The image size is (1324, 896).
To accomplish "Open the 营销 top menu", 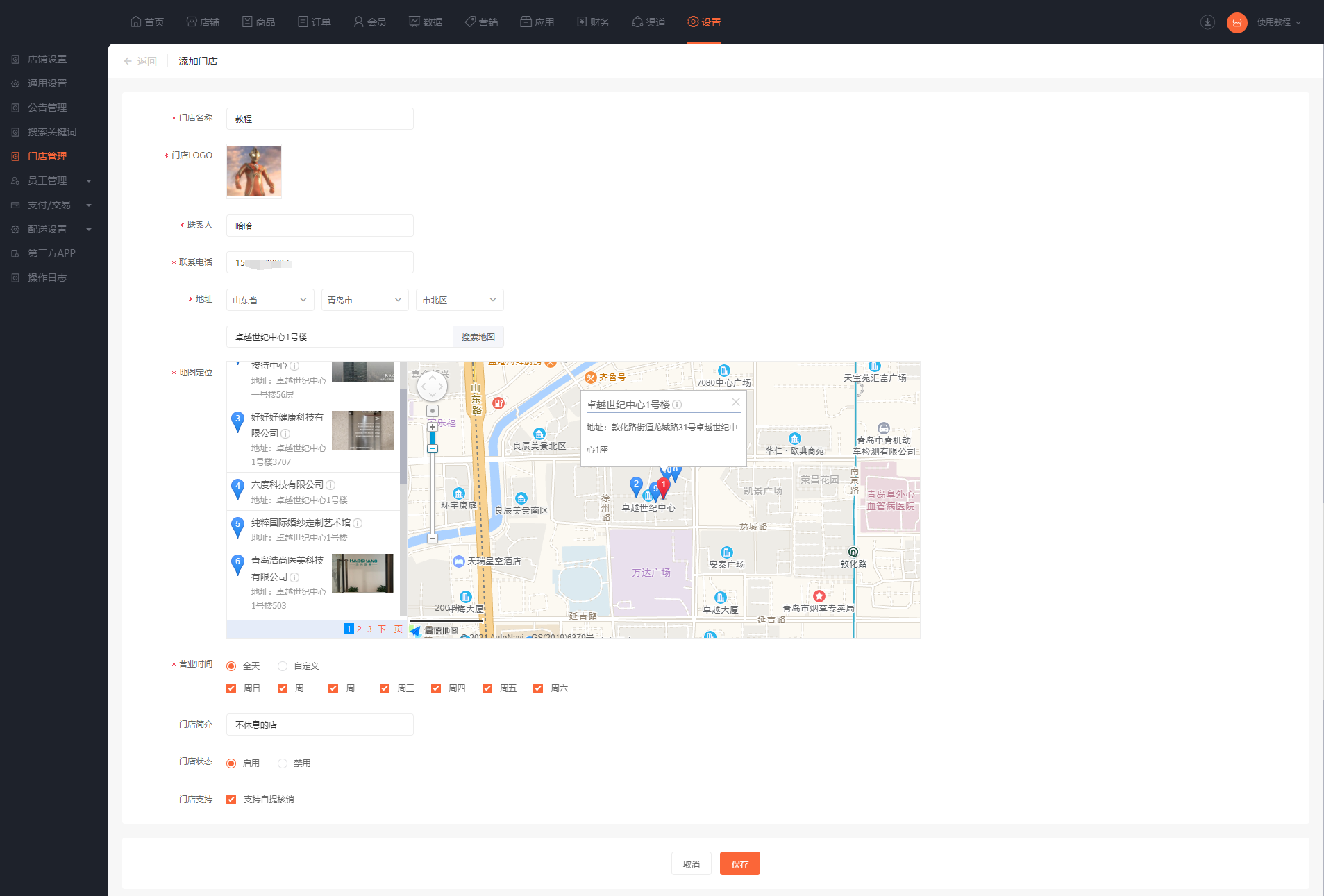I will [x=481, y=22].
